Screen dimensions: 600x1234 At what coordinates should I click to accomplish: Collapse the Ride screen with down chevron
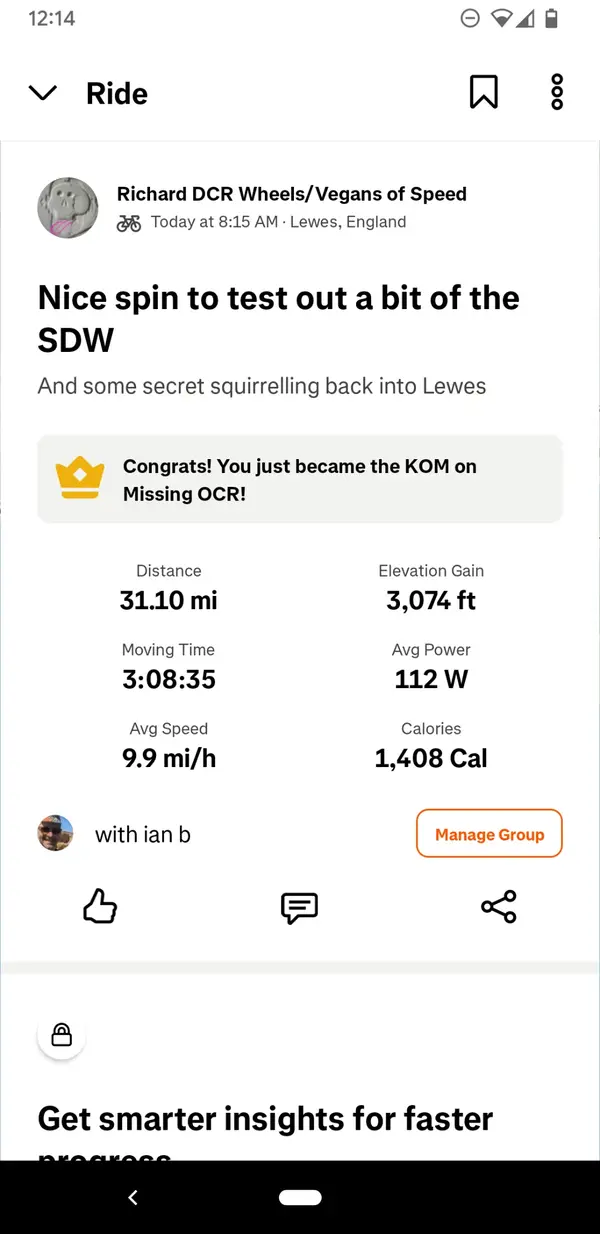coord(43,93)
